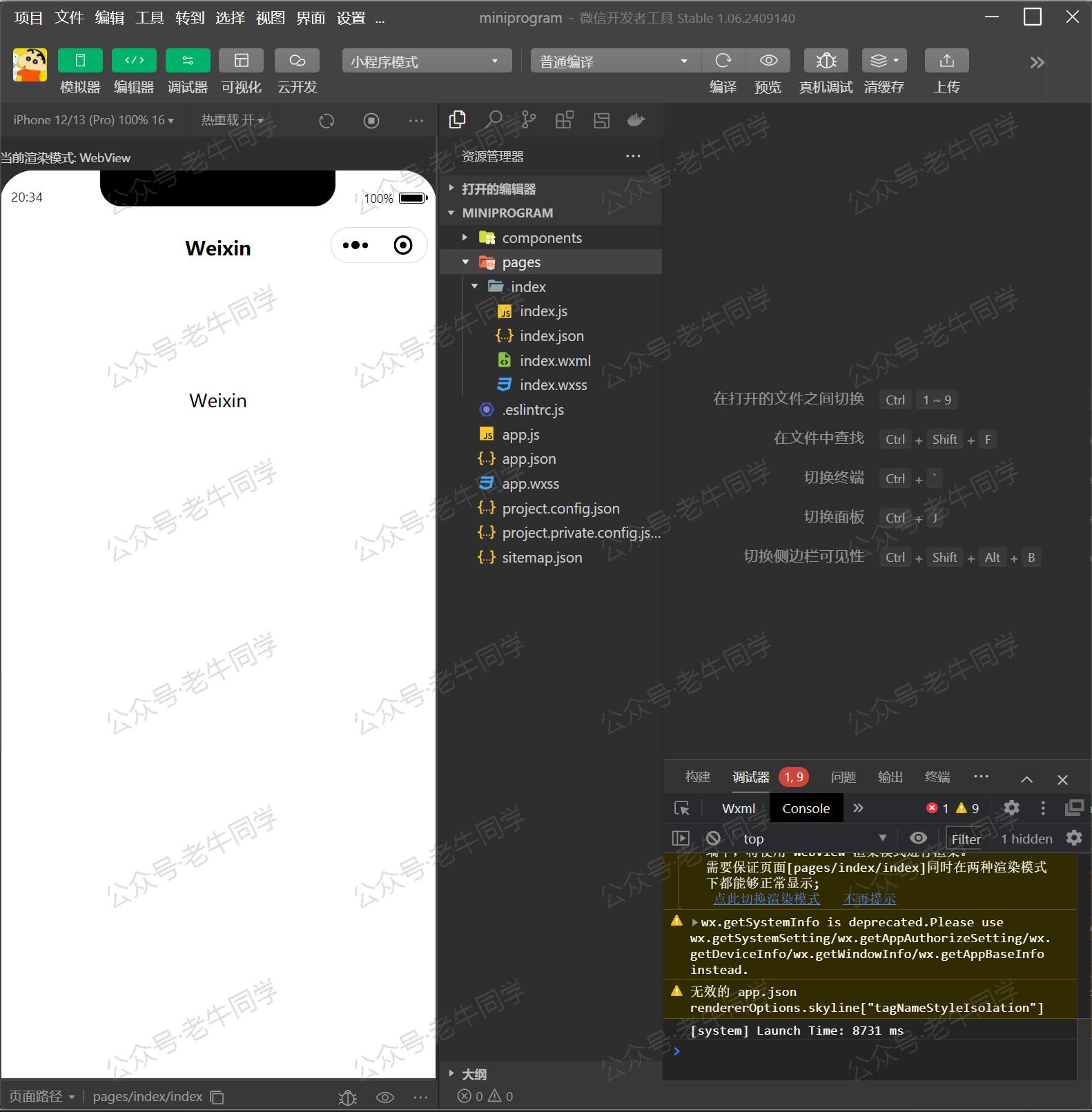Open the clear cache (清缓存) dropdown
The height and width of the screenshot is (1112, 1092).
click(884, 61)
